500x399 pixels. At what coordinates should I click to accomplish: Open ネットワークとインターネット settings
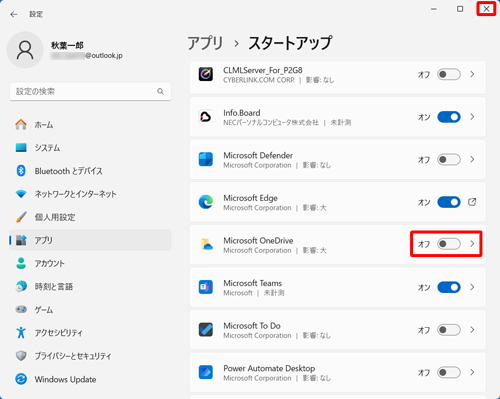(x=90, y=194)
